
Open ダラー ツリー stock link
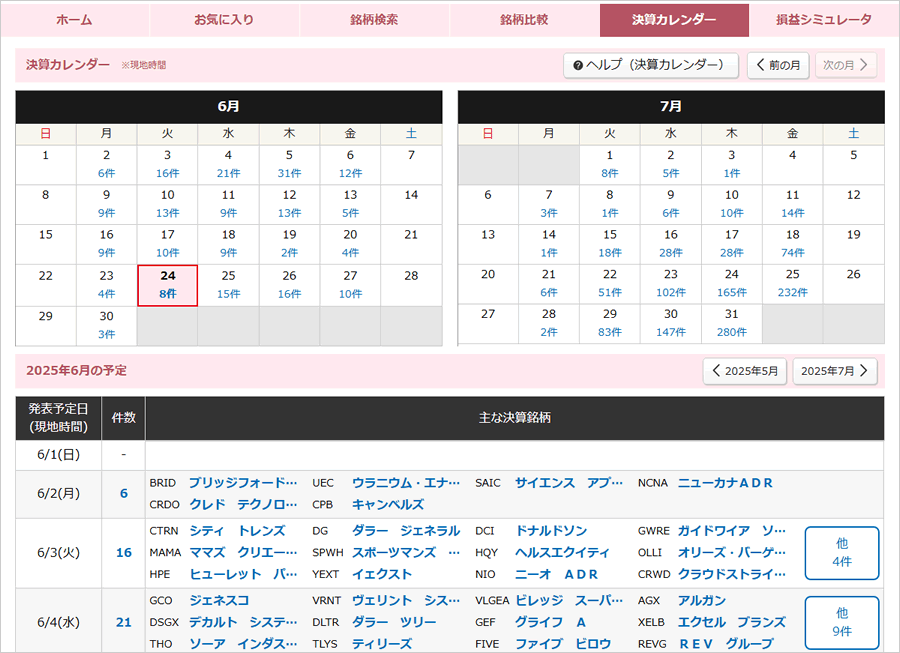(394, 622)
